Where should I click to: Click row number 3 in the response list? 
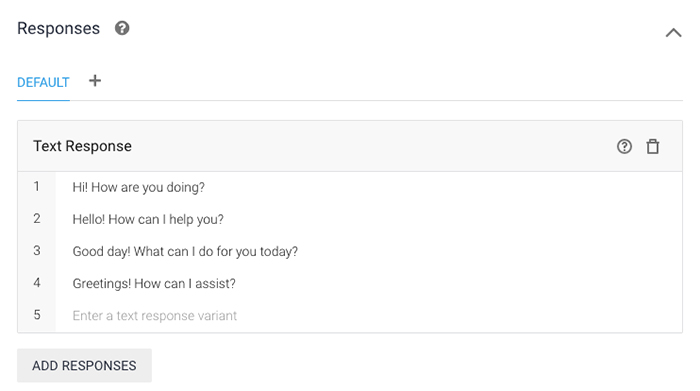point(37,250)
